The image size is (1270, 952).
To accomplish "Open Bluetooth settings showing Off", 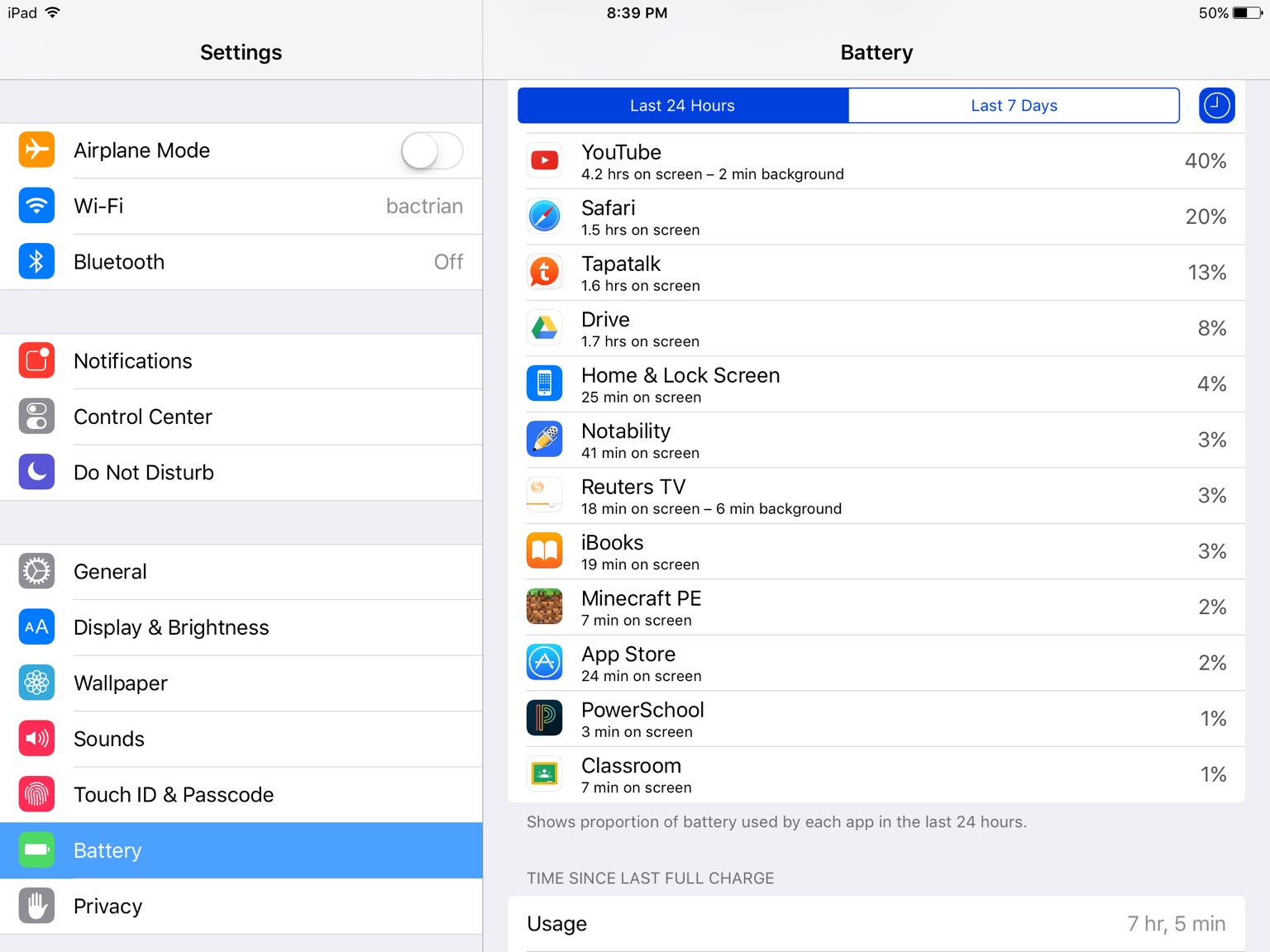I will 241,262.
